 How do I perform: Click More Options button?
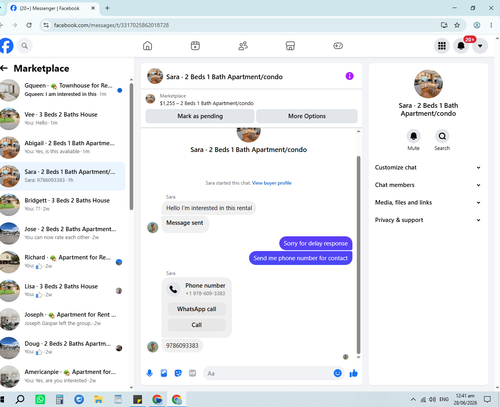(x=307, y=116)
